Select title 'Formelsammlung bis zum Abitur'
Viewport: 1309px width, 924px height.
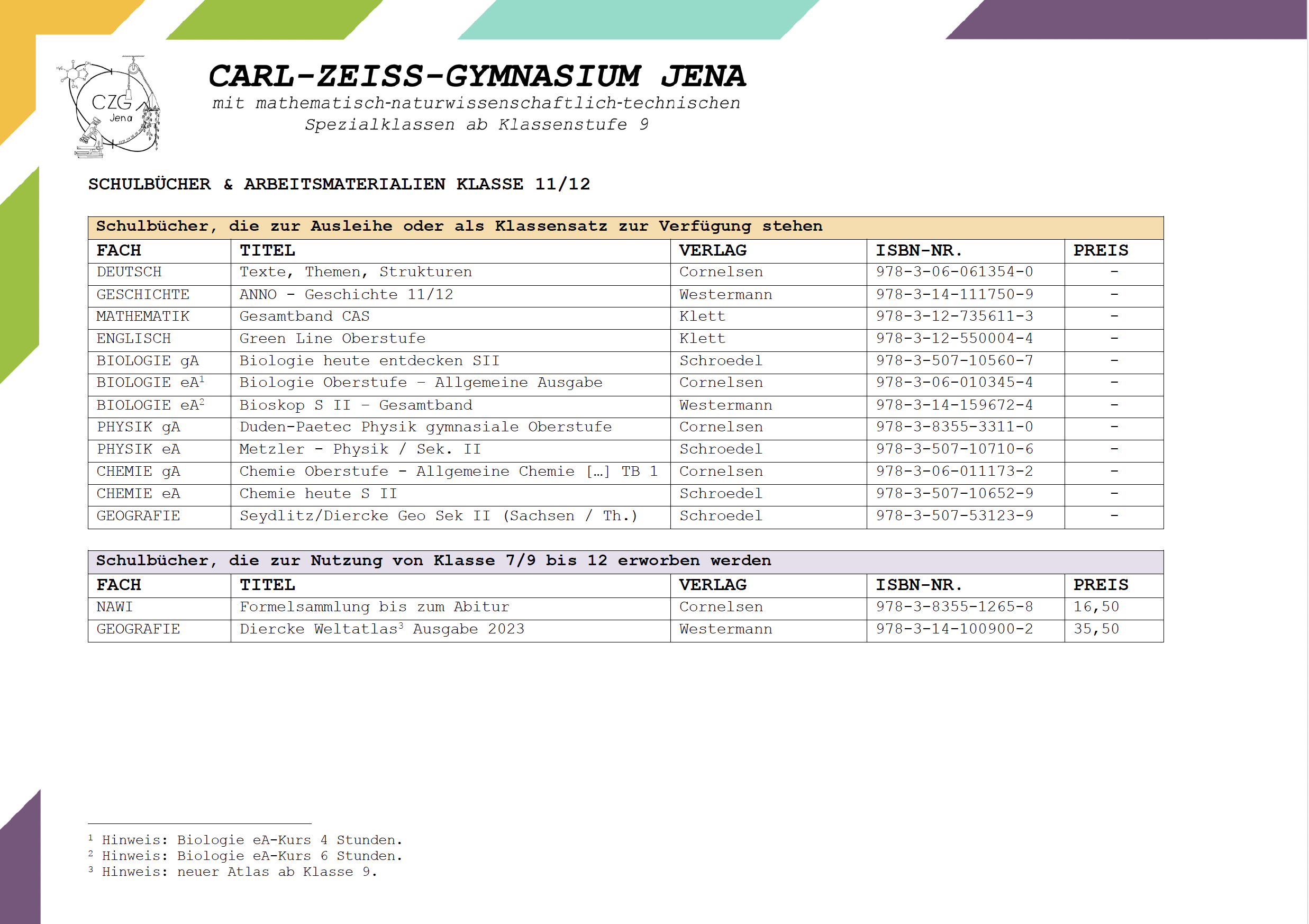(374, 608)
